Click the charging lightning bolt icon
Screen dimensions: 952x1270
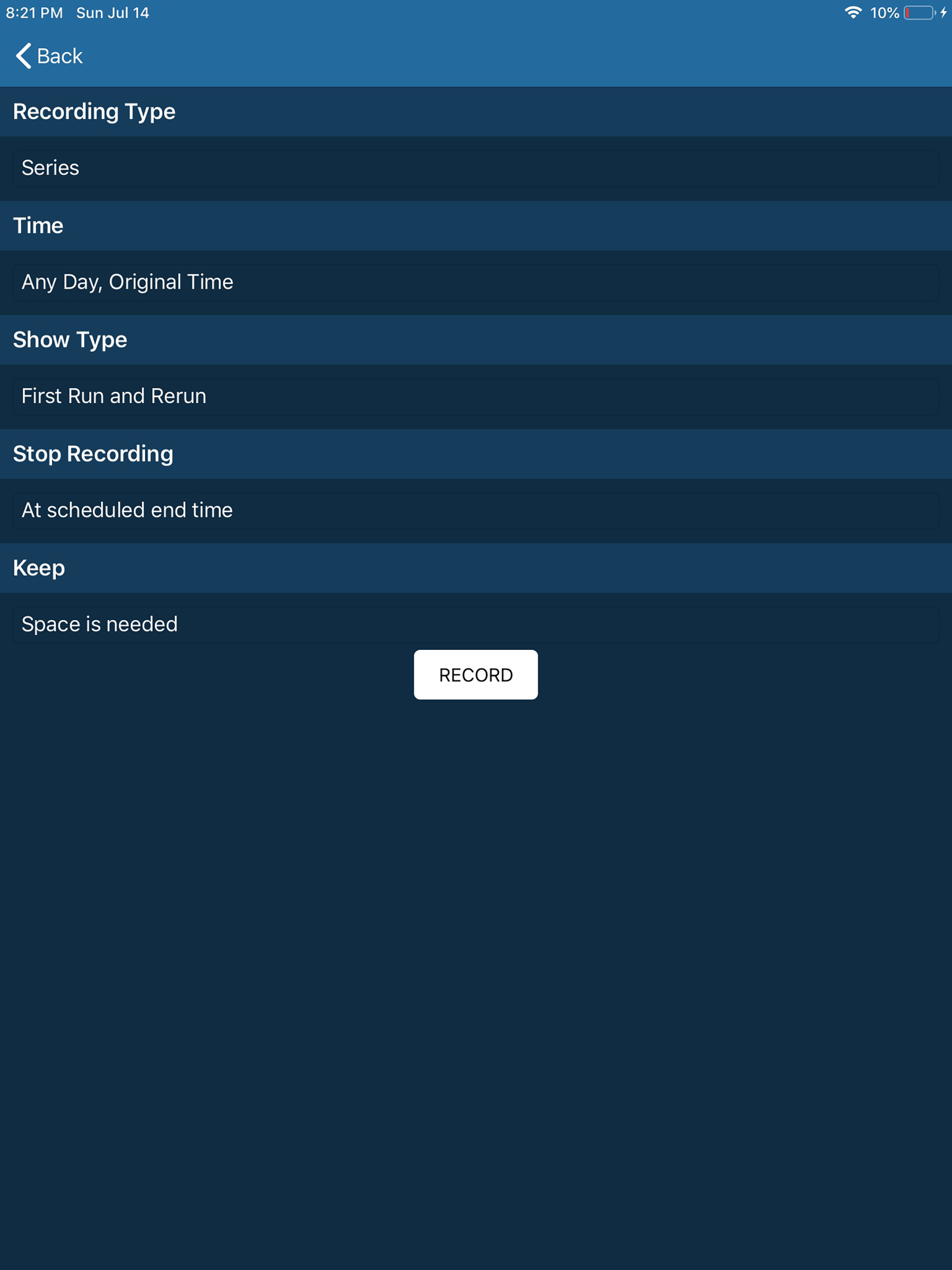click(943, 13)
